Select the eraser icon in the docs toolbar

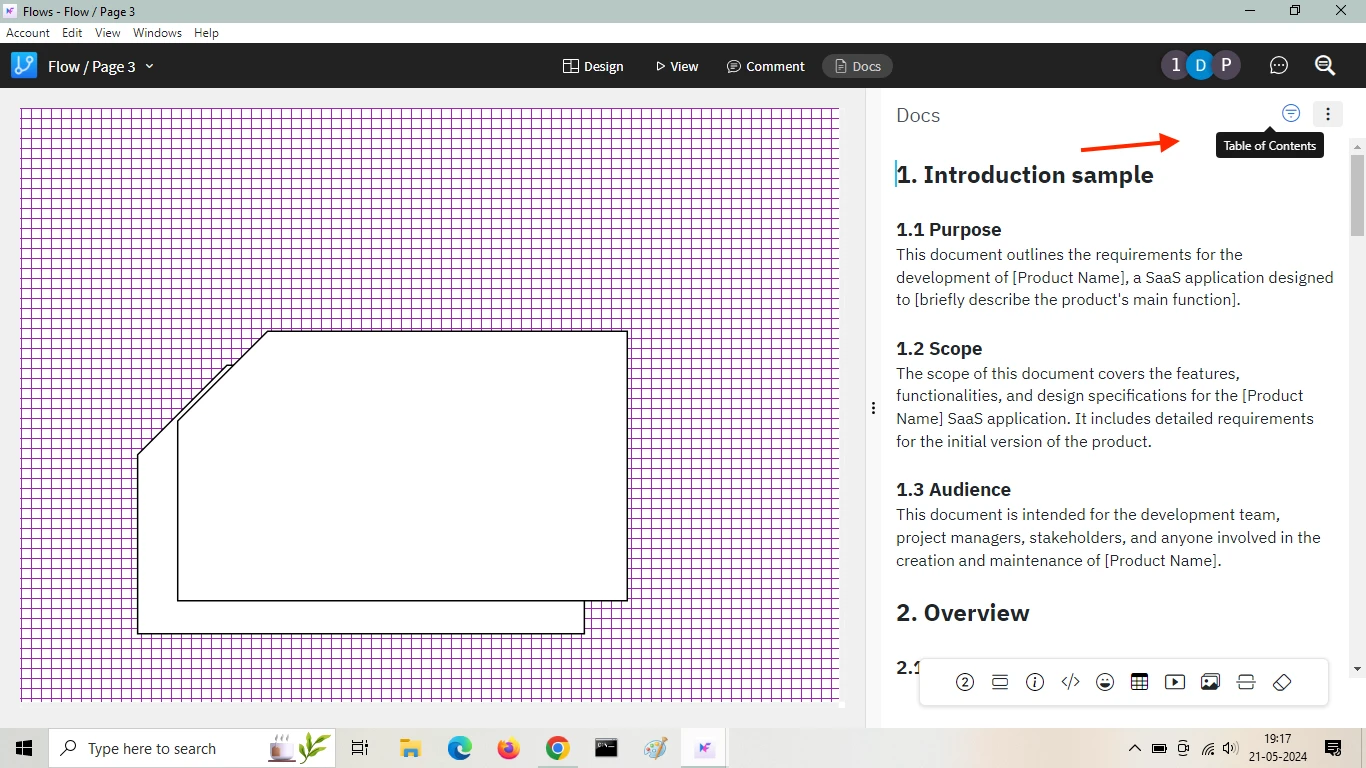(x=1281, y=681)
